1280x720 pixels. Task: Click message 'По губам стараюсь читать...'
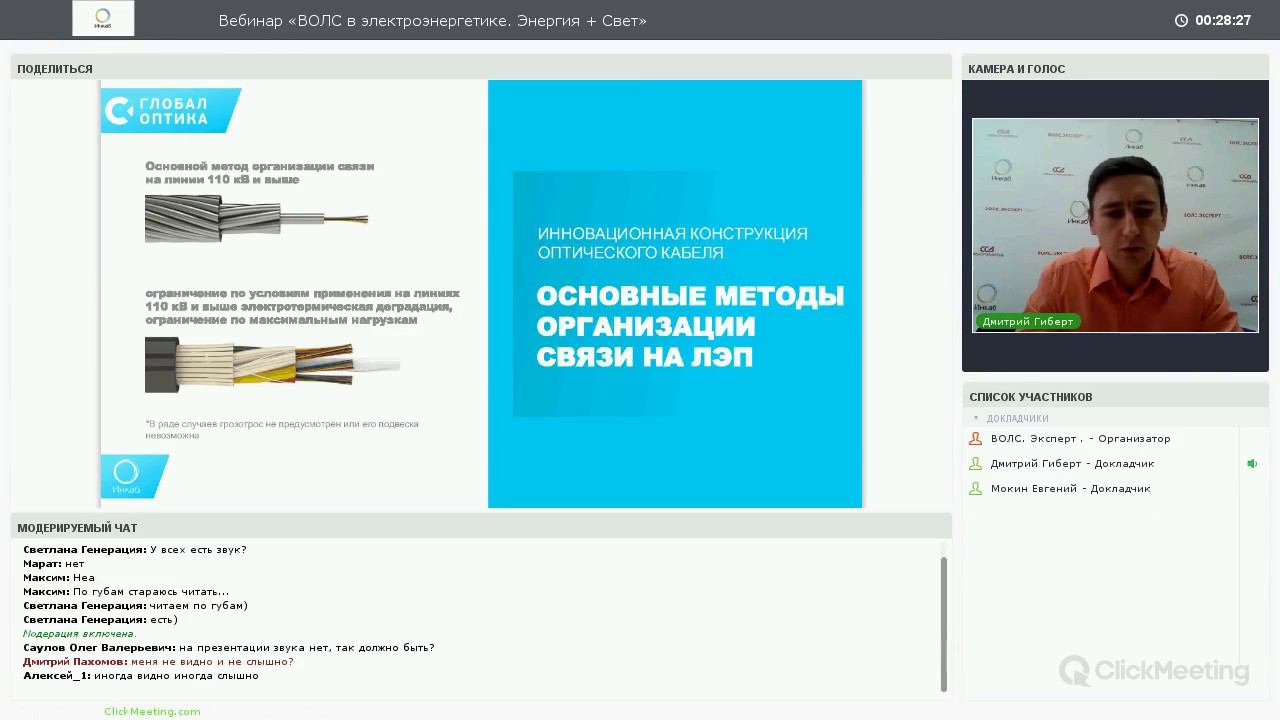coord(151,591)
